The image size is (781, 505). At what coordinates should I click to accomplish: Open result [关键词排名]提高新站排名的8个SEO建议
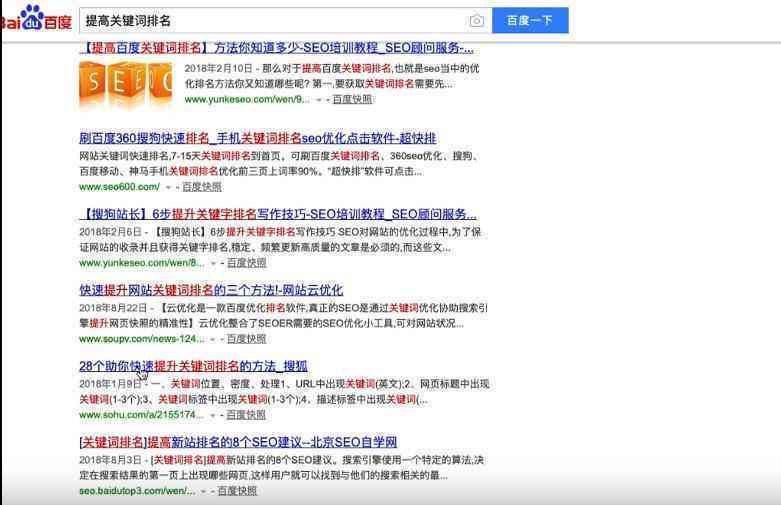(x=238, y=442)
